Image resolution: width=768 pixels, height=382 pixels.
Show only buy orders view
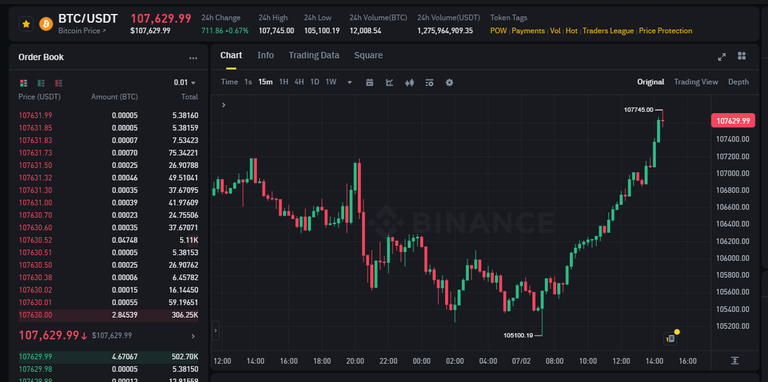coord(41,83)
